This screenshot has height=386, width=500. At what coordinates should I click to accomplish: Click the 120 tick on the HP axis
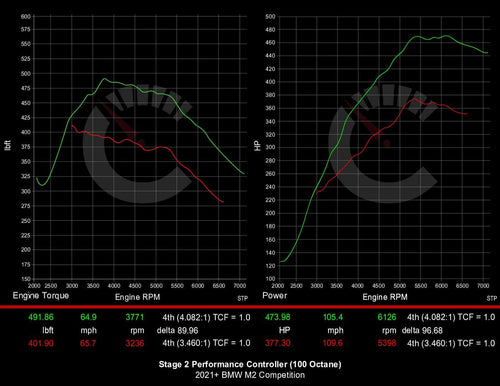270,266
